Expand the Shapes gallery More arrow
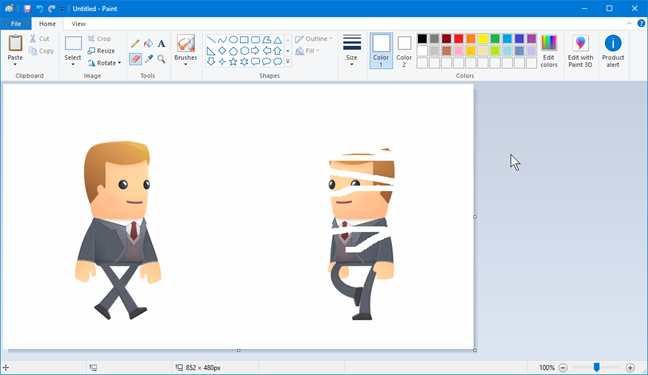The width and height of the screenshot is (648, 375). [288, 62]
